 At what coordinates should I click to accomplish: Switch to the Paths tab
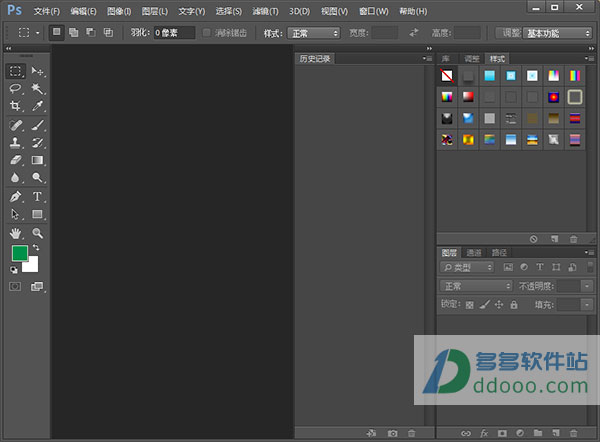[x=499, y=253]
